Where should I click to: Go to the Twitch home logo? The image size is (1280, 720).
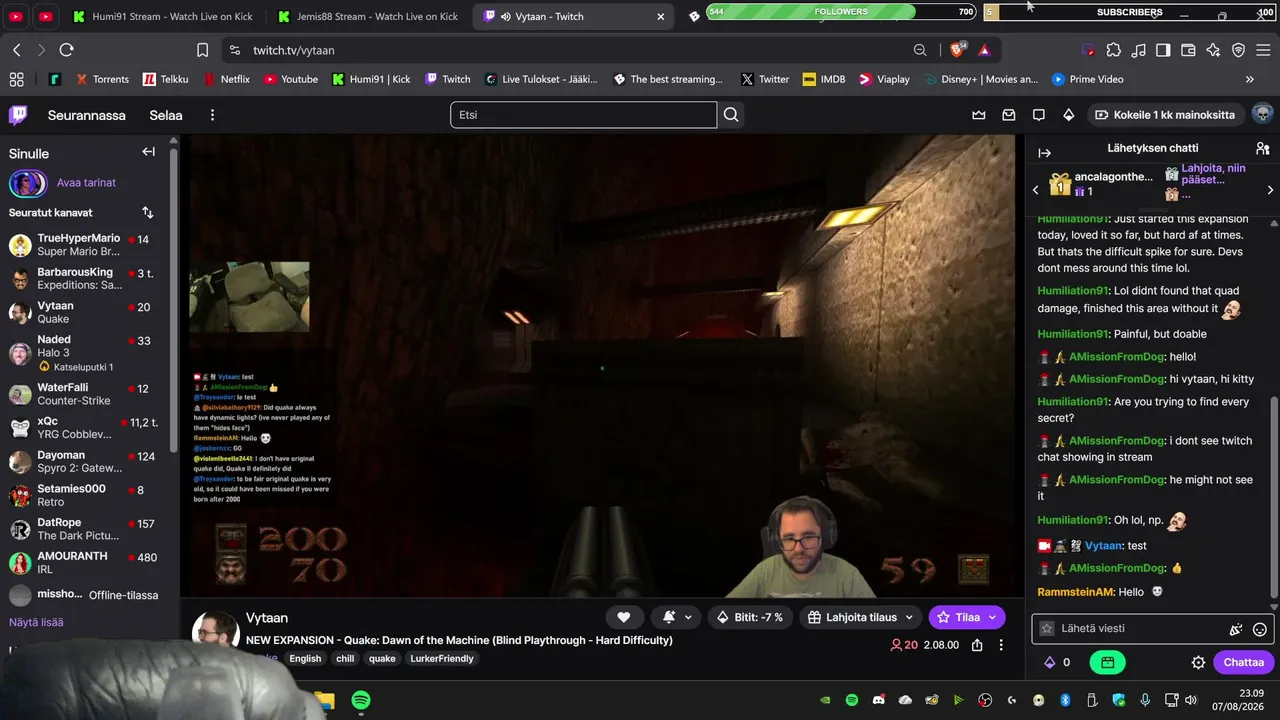coord(18,115)
